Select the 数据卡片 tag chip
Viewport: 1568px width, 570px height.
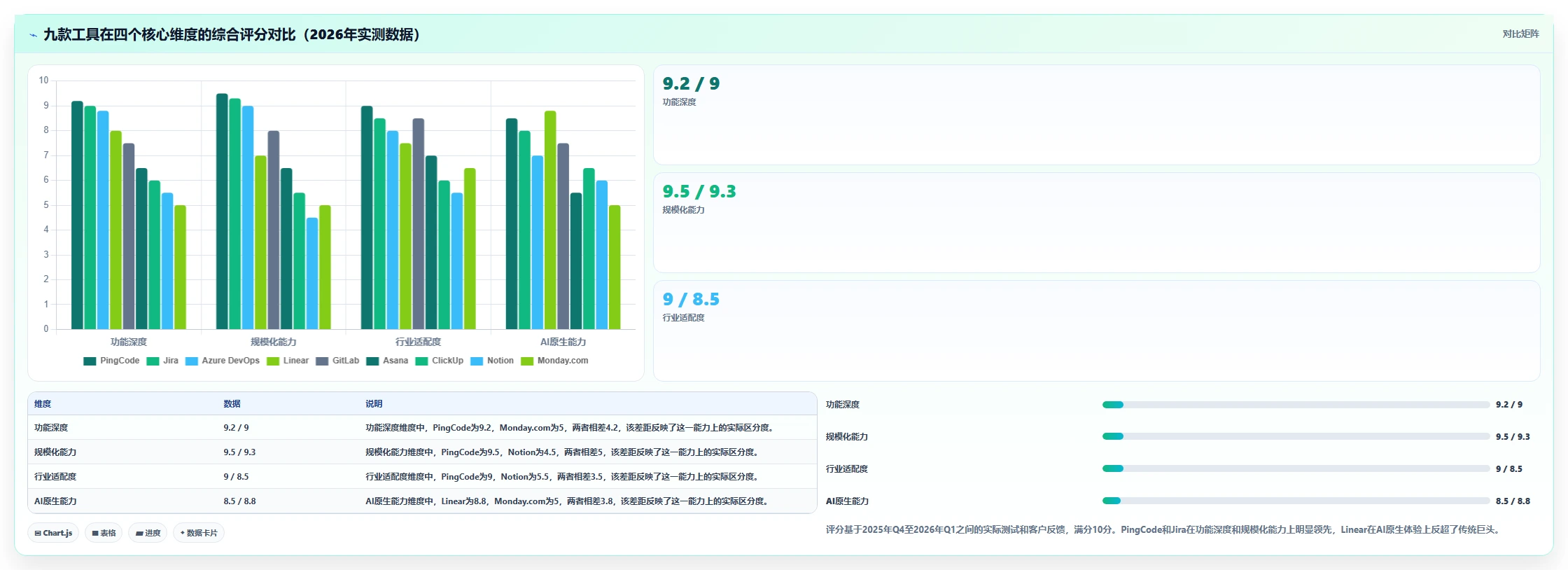(x=199, y=533)
